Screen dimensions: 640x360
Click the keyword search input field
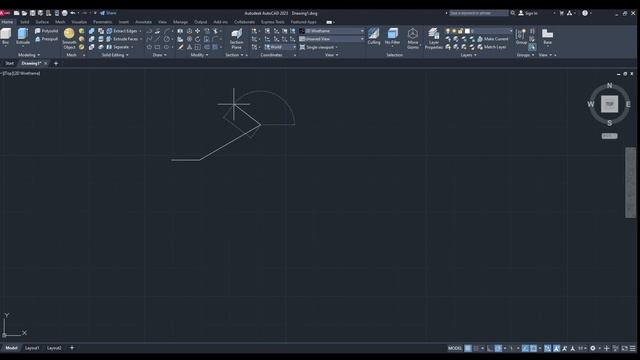coord(479,13)
